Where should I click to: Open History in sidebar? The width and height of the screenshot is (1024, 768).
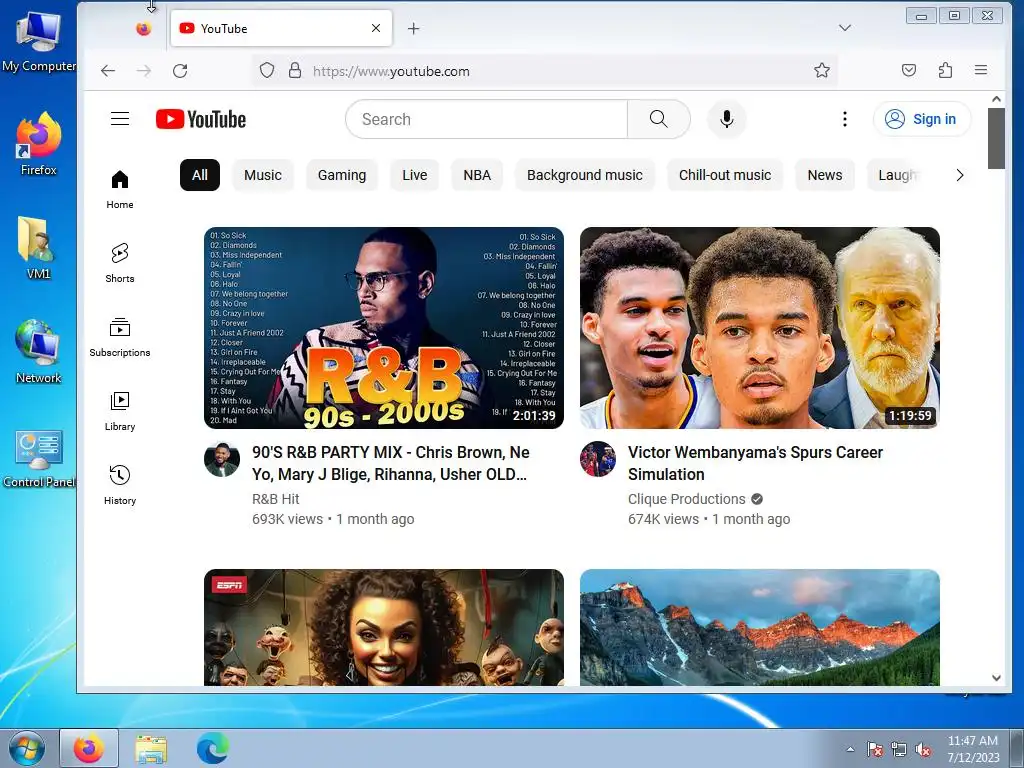coord(120,485)
